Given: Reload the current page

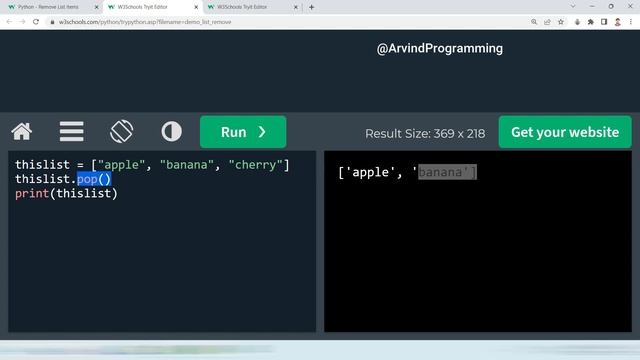Looking at the screenshot, I should [x=36, y=22].
